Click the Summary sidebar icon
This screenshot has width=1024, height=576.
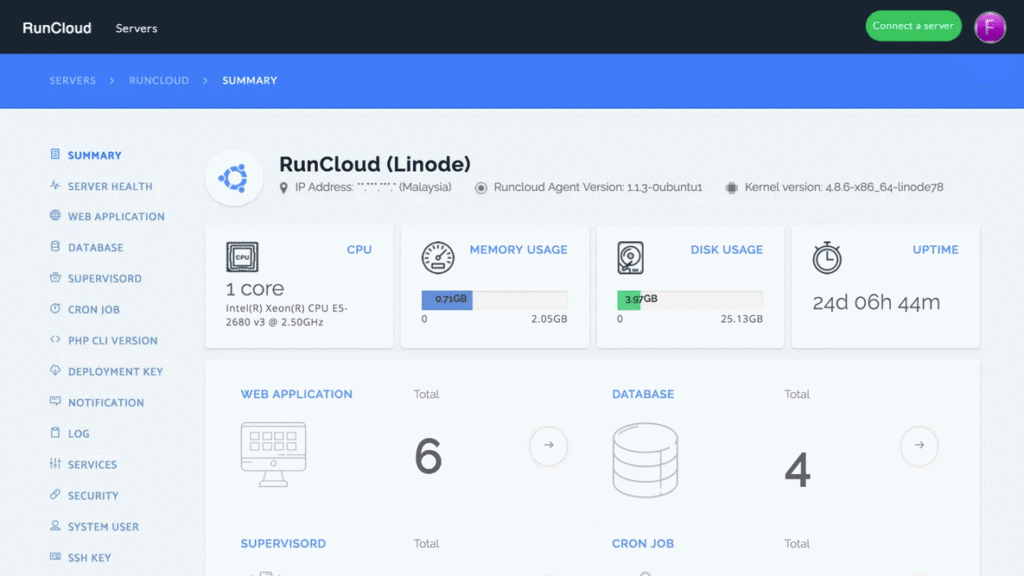(x=55, y=154)
